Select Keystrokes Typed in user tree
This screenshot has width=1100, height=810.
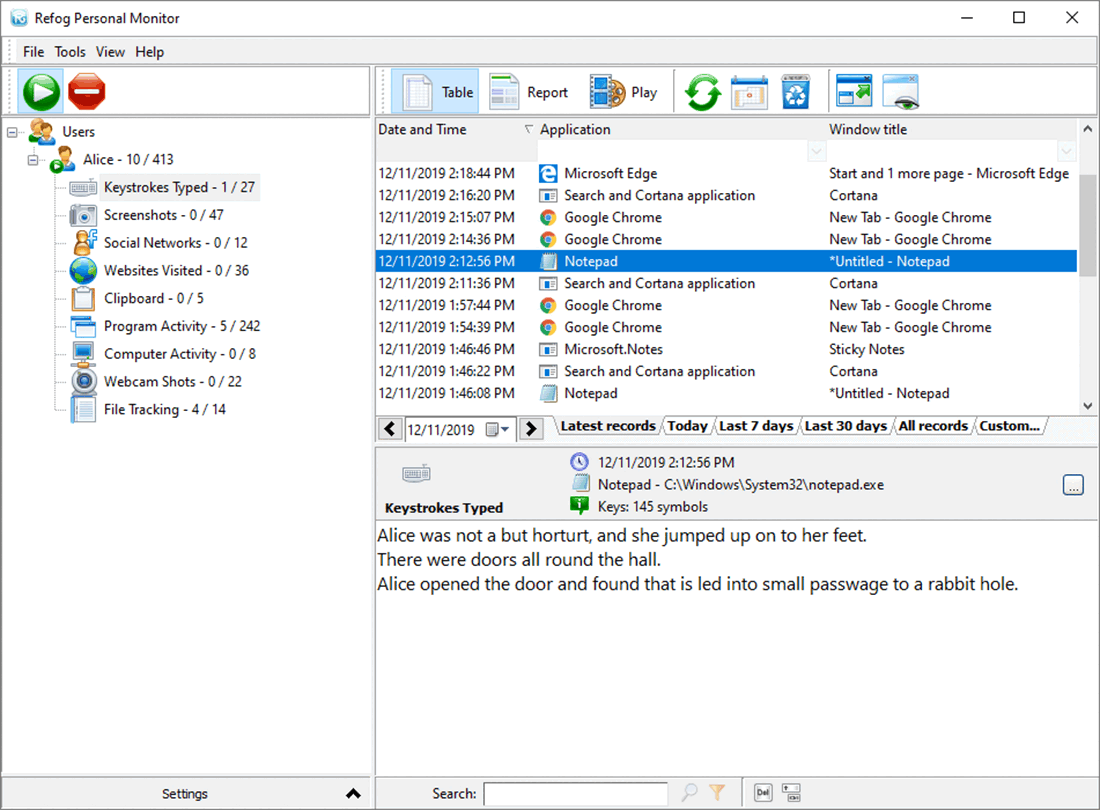pyautogui.click(x=179, y=187)
